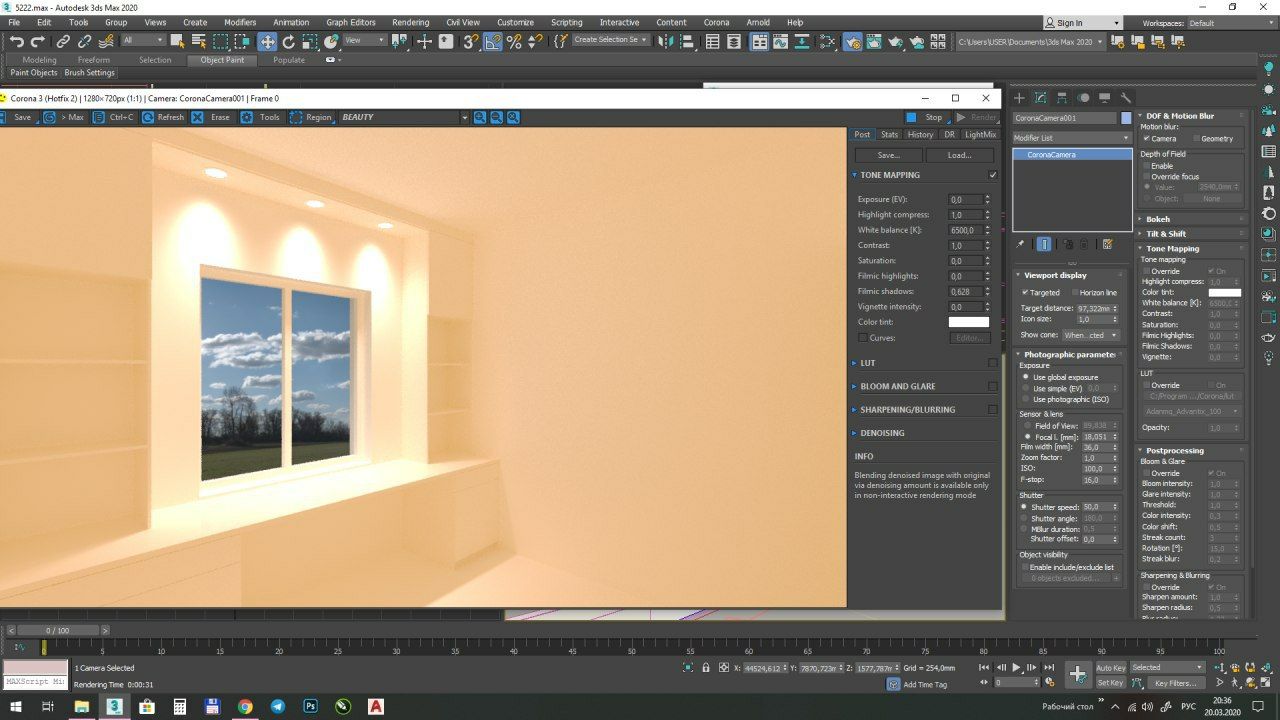The width and height of the screenshot is (1280, 720).
Task: Switch to the Utilities wrench panel tab
Action: pyautogui.click(x=1126, y=98)
